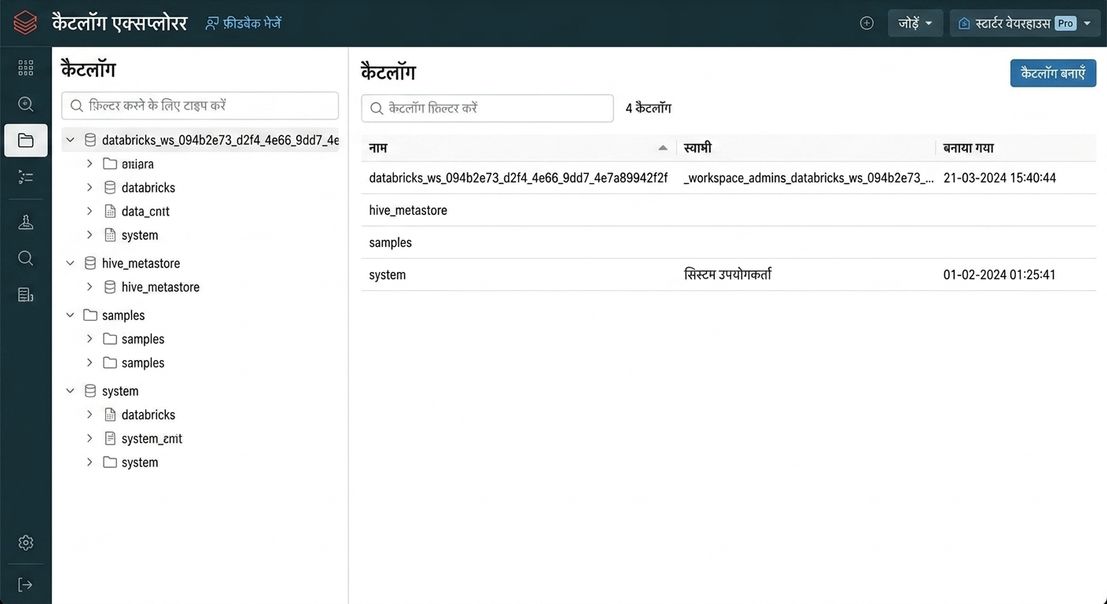The width and height of the screenshot is (1107, 604).
Task: Open the स्टार्टर वेयरहाउस Pro dropdown
Action: point(1024,23)
